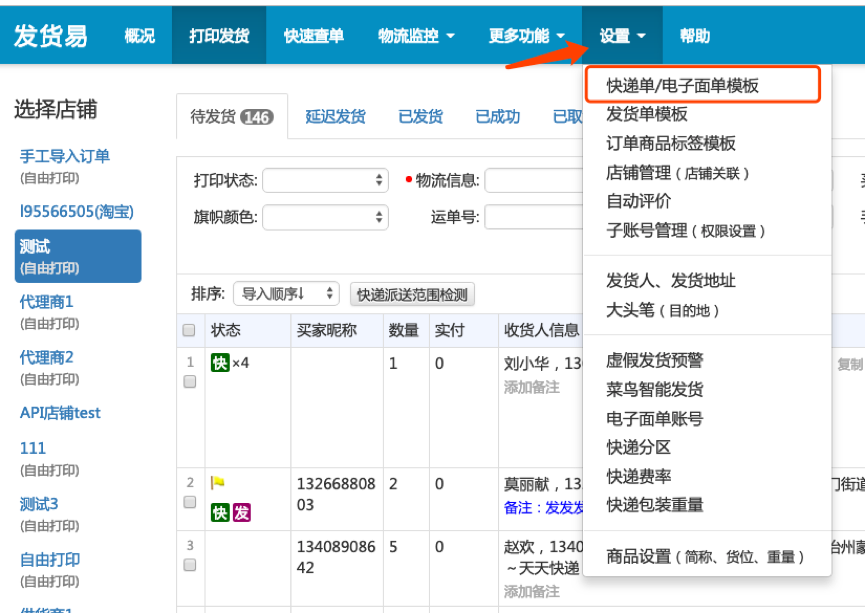Select the l95566505(淘宝) store
Image resolution: width=865 pixels, height=613 pixels.
click(77, 212)
